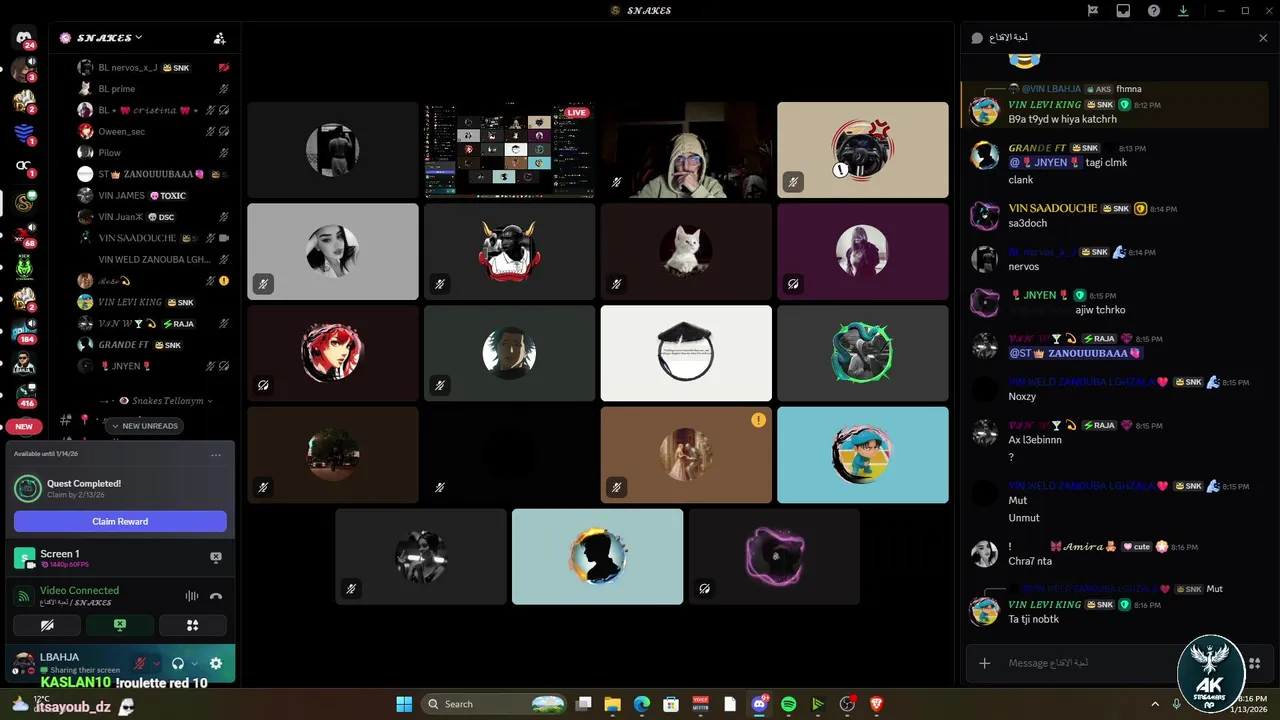This screenshot has width=1280, height=720.
Task: Unmute the LBAHJA microphone
Action: coord(141,663)
